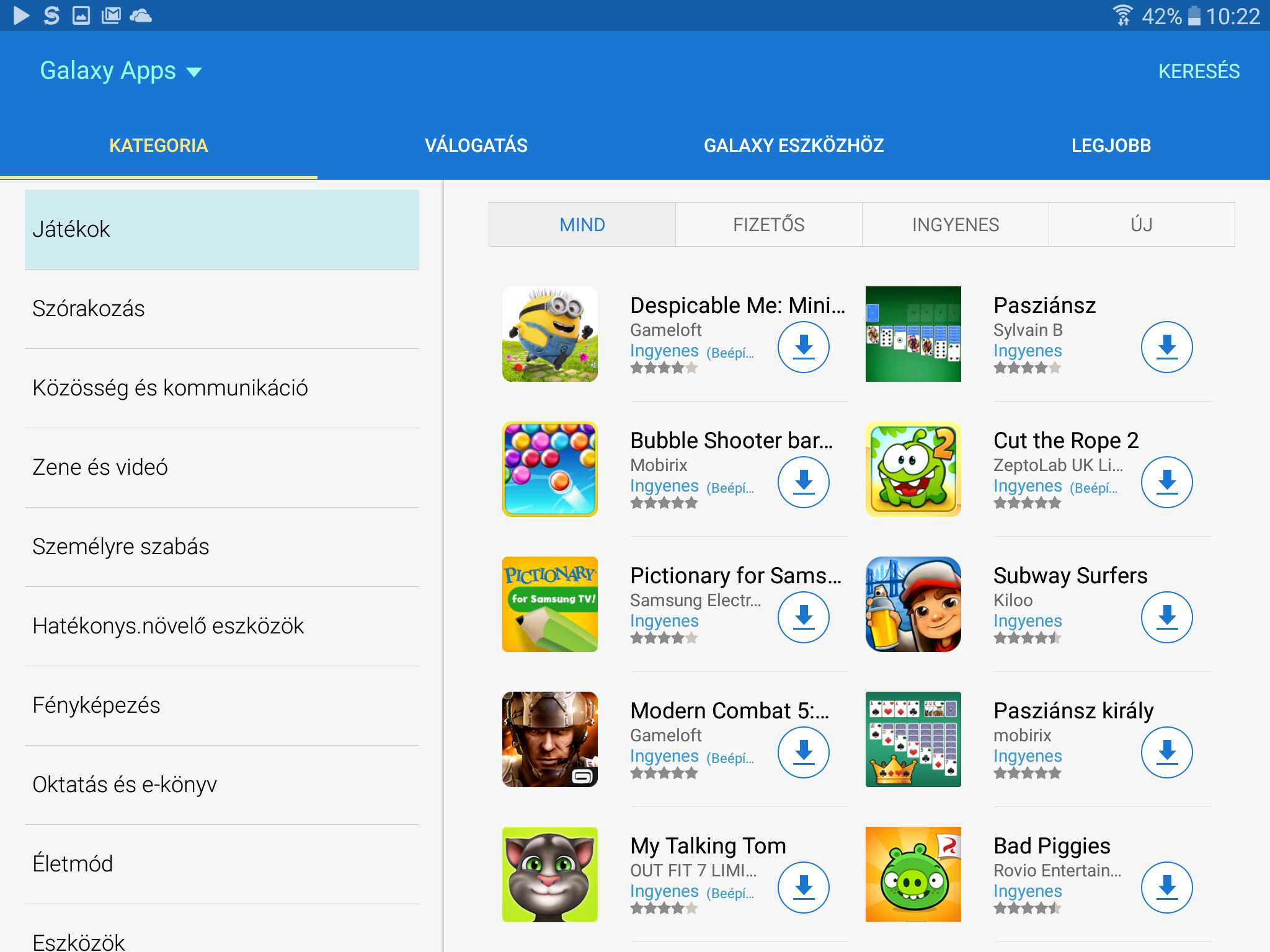Switch filter to FIZETŐS apps

click(768, 224)
